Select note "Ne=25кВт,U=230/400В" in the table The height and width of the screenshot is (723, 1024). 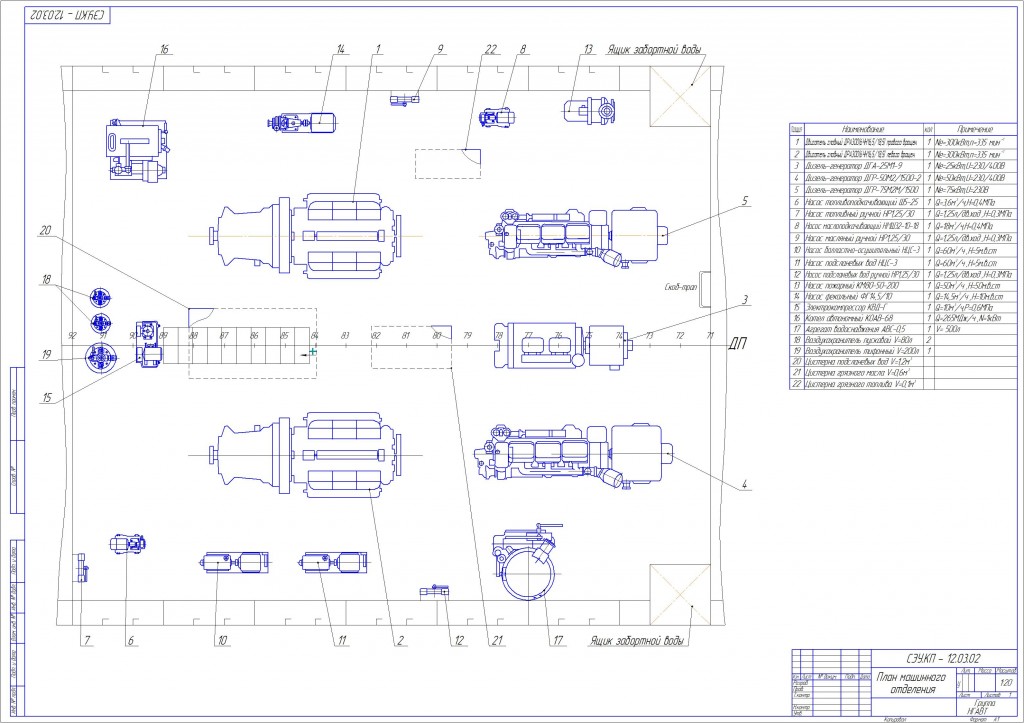(x=968, y=166)
